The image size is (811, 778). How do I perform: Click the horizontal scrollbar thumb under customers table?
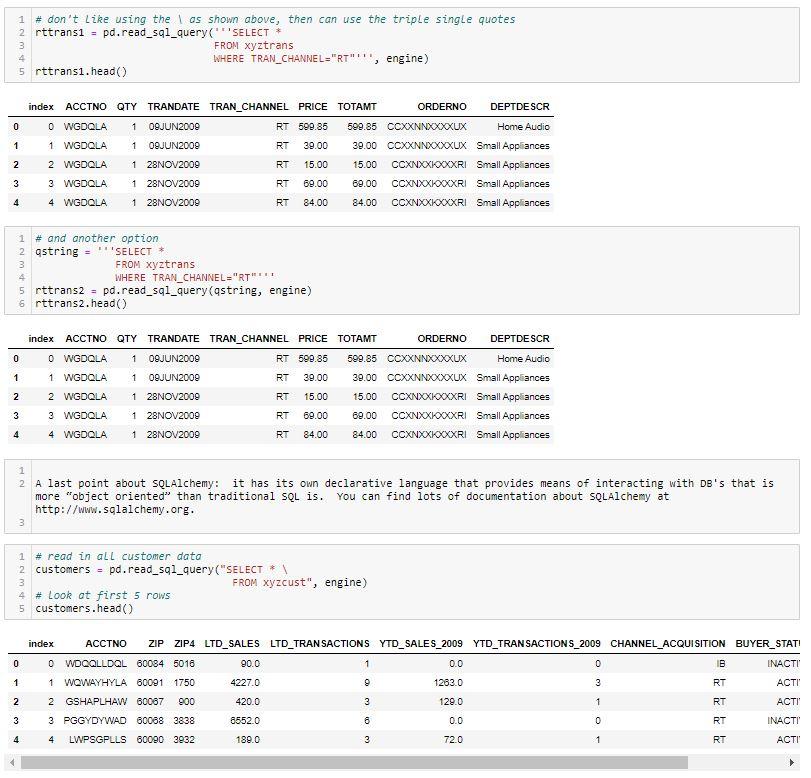354,762
